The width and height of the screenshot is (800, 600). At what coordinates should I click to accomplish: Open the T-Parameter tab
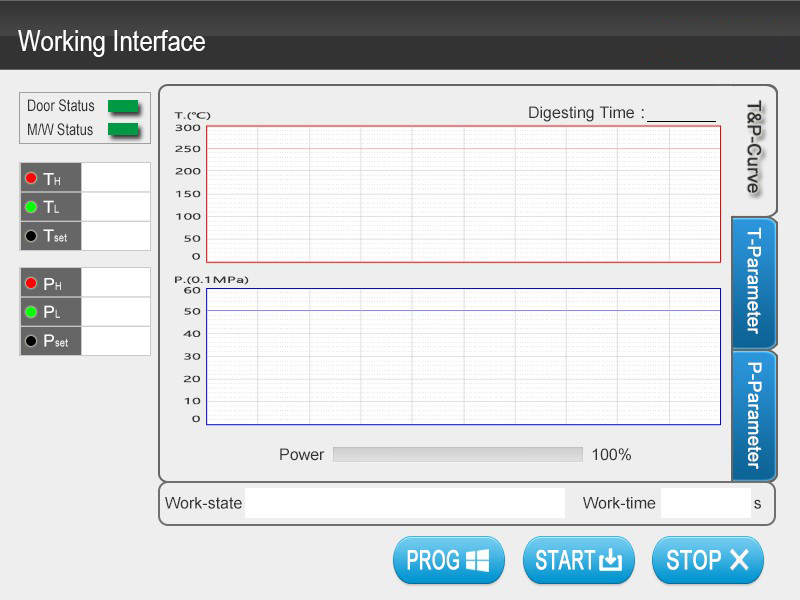click(754, 282)
